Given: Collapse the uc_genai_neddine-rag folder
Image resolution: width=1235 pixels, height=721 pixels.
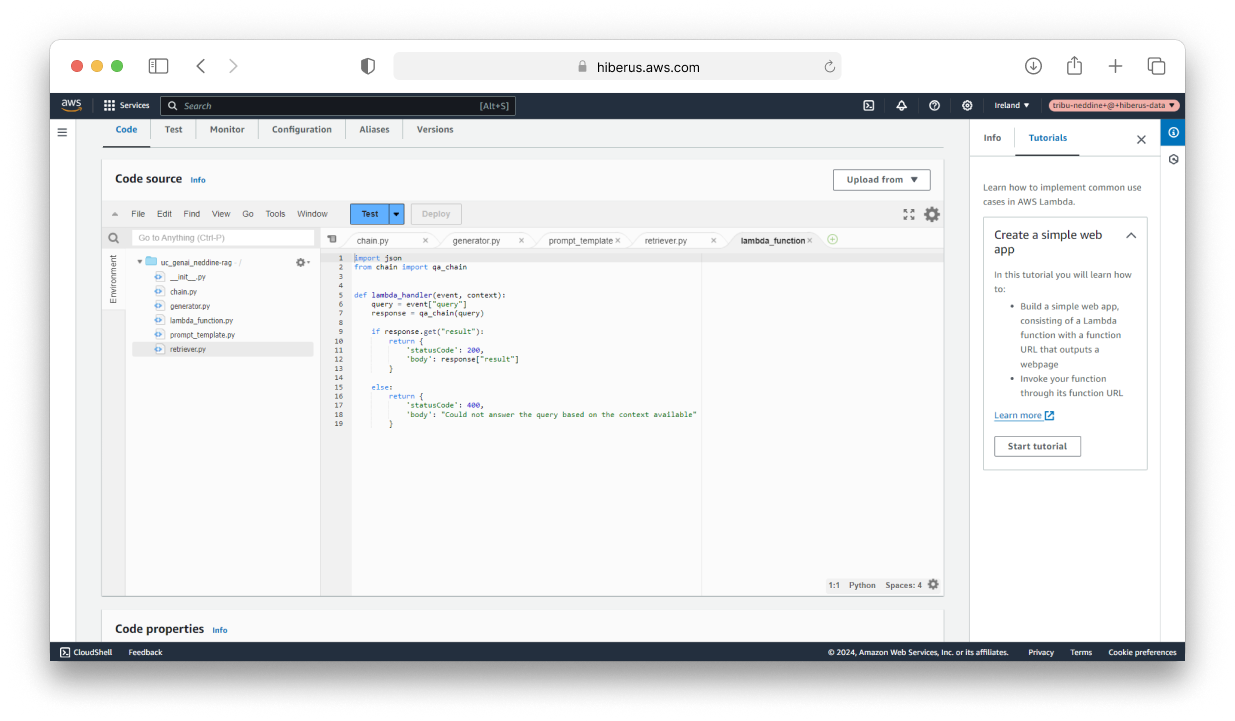Looking at the screenshot, I should (142, 262).
